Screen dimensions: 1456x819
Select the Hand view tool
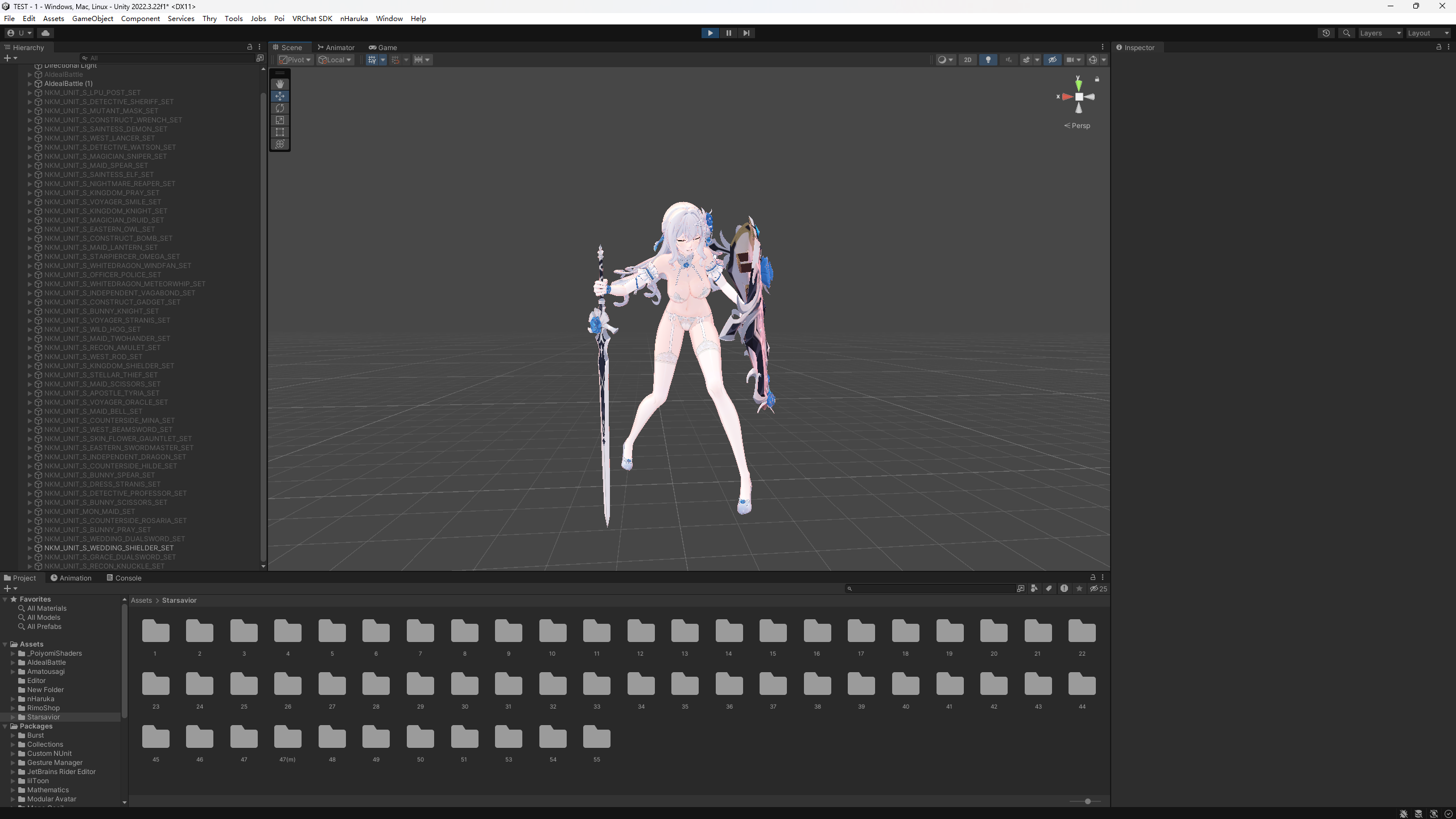click(x=279, y=84)
